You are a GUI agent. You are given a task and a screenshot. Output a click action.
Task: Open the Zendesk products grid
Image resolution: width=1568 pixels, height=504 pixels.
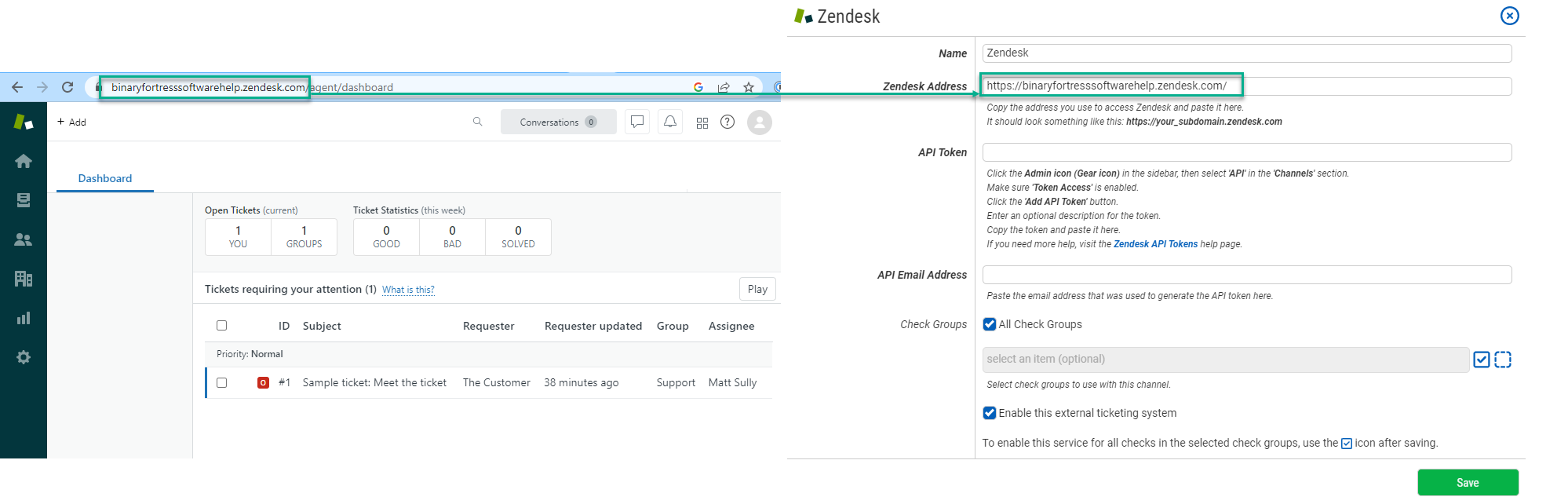click(702, 122)
